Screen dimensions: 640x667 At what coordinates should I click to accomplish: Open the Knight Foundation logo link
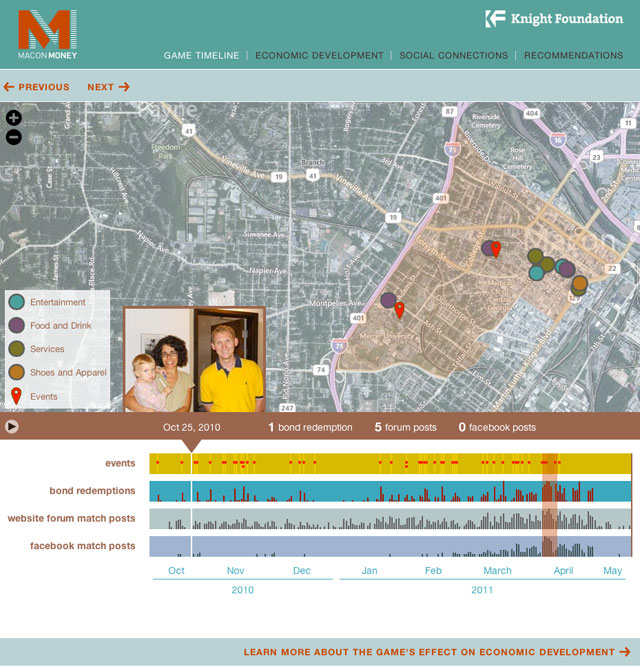(x=554, y=19)
